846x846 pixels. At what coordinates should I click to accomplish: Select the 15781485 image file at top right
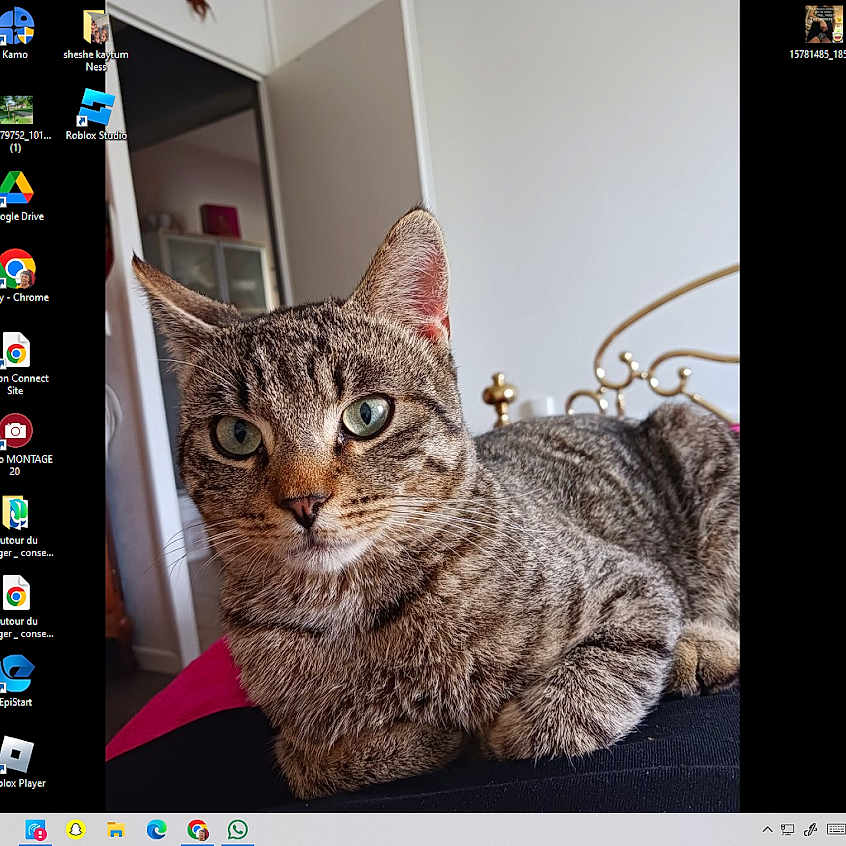click(x=823, y=25)
